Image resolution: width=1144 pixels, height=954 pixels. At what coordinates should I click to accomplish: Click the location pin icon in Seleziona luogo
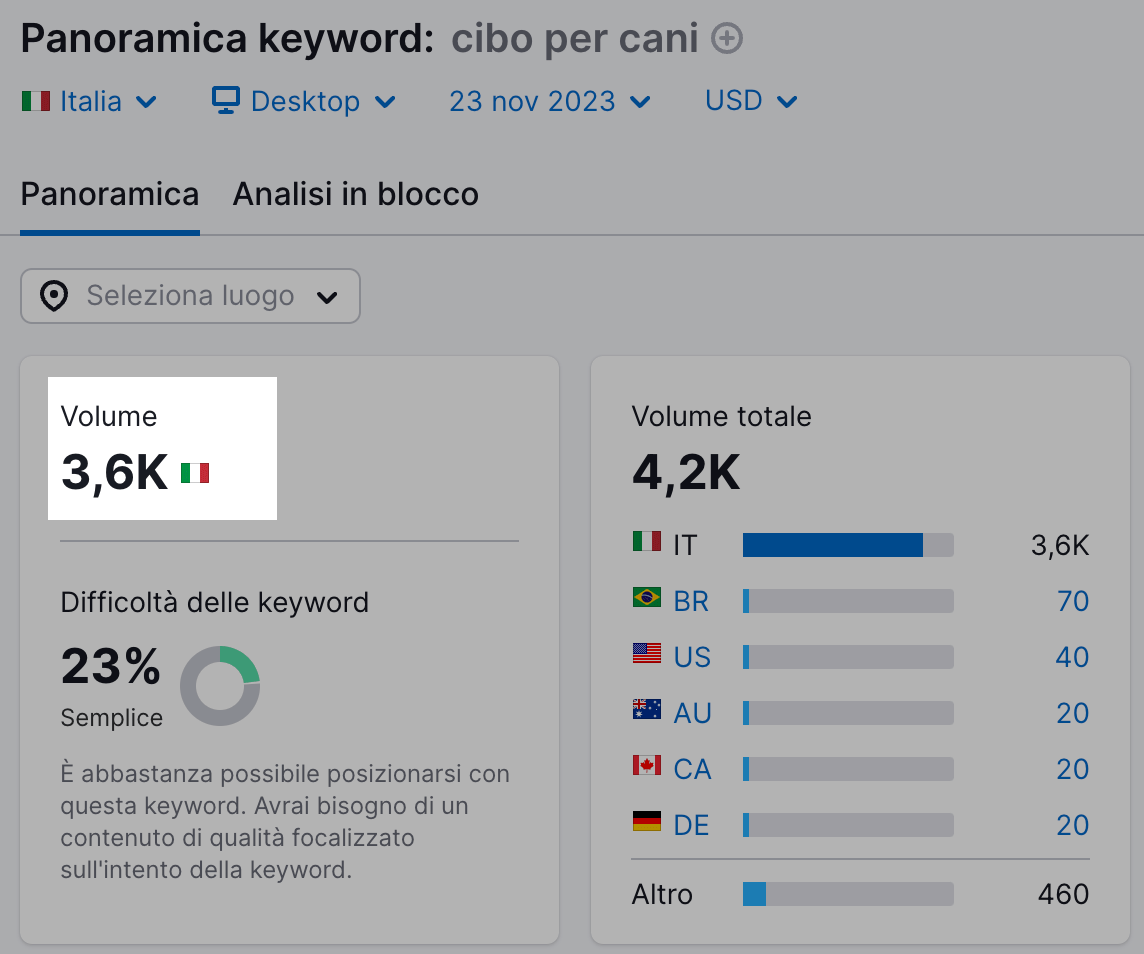55,296
